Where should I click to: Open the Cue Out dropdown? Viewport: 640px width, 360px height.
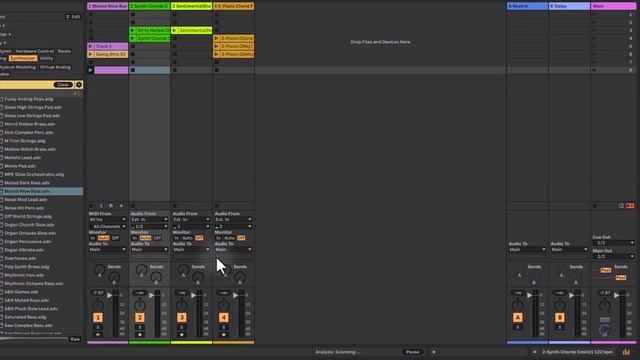tap(613, 243)
